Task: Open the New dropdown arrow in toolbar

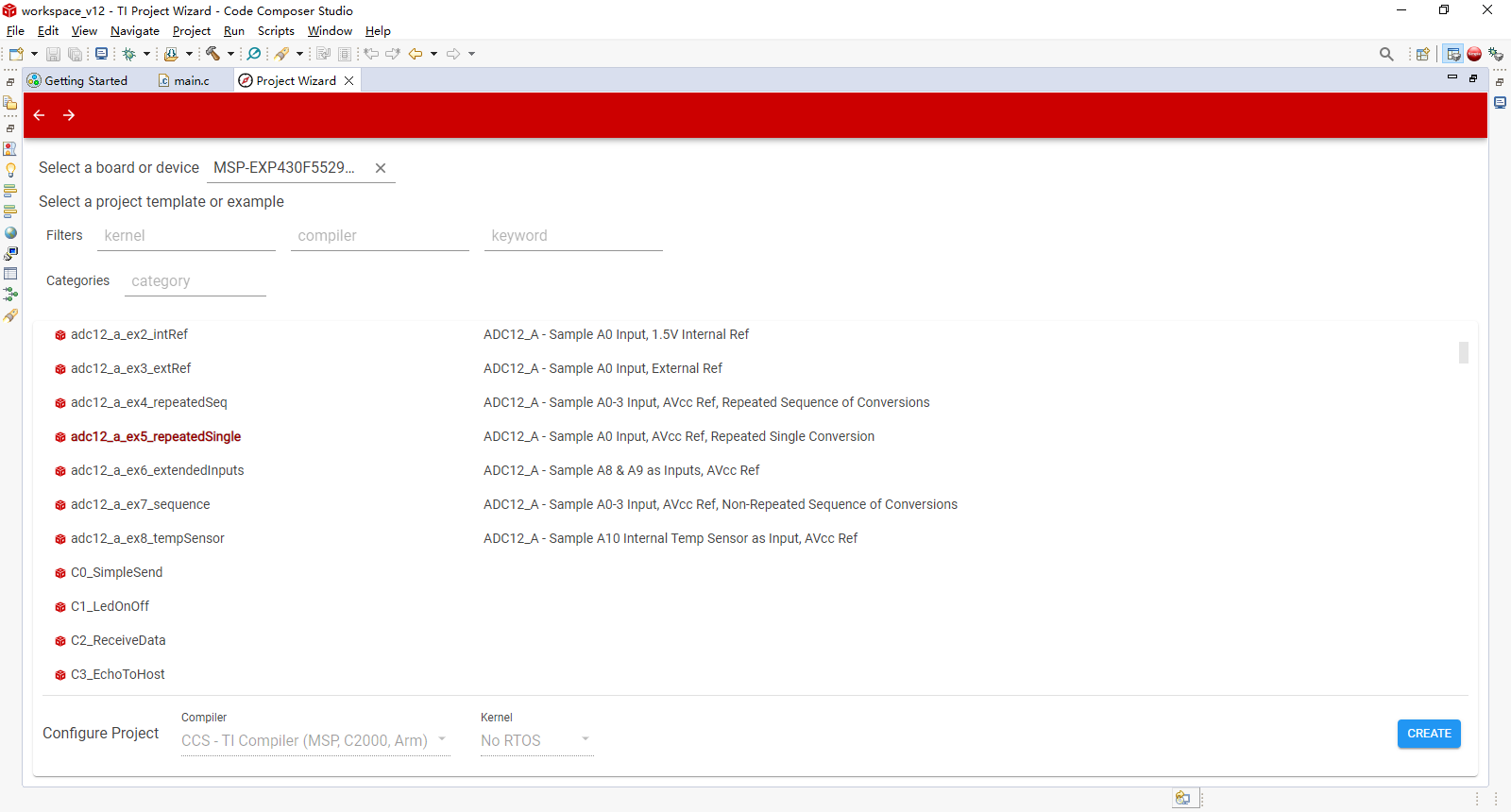Action: [34, 54]
